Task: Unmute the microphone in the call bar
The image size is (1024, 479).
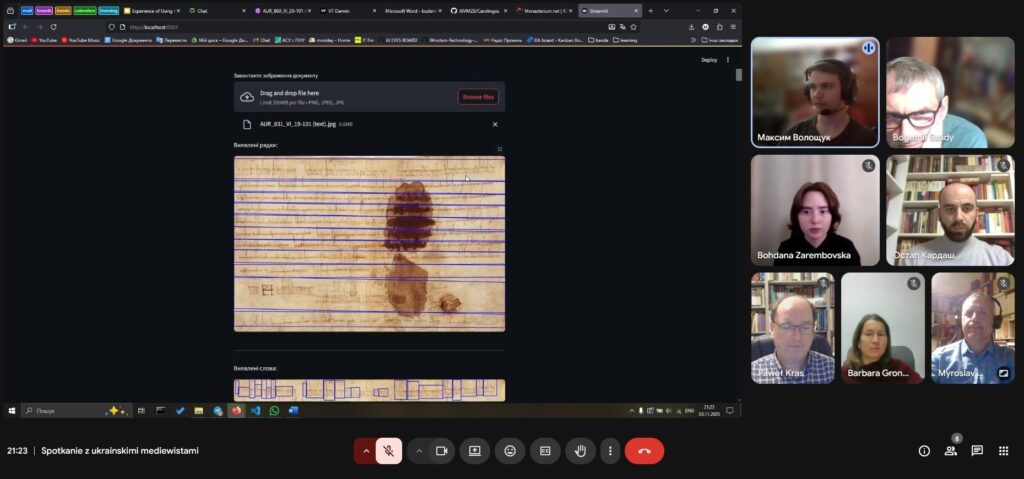Action: click(x=389, y=451)
